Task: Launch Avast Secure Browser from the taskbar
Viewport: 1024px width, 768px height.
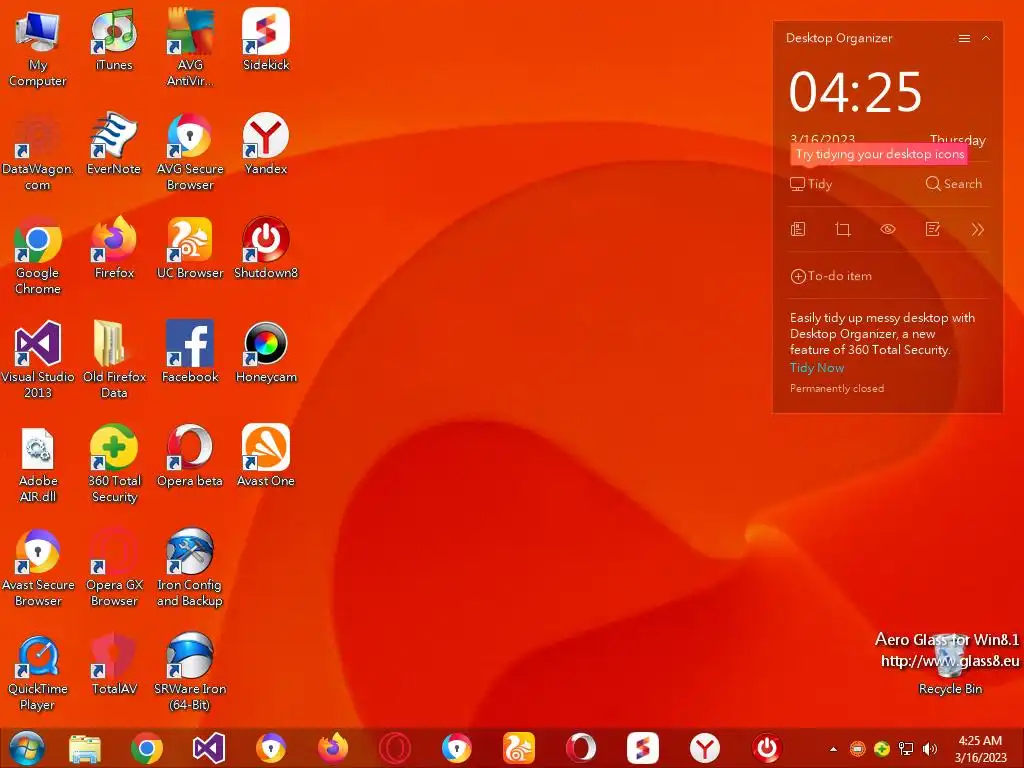Action: coord(270,748)
